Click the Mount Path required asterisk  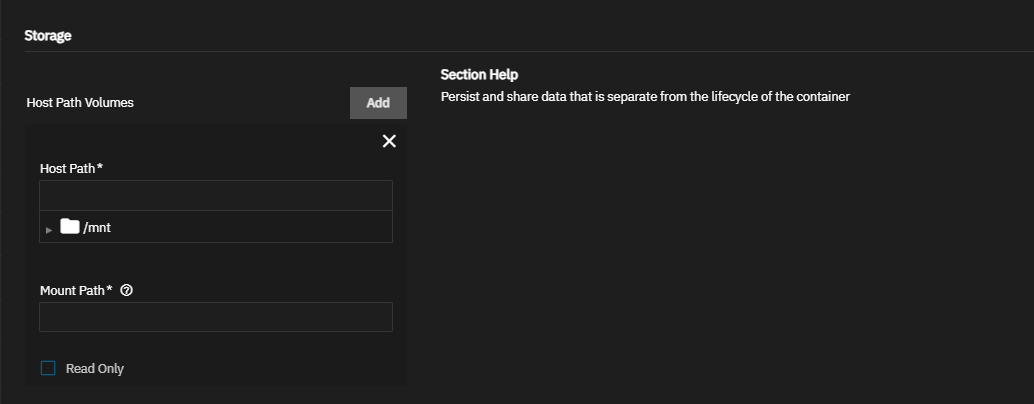click(110, 289)
